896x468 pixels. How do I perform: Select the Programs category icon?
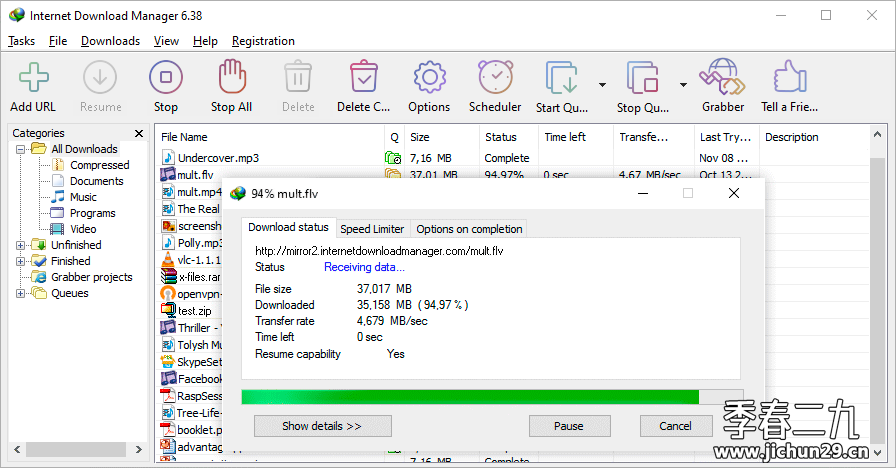pyautogui.click(x=57, y=213)
